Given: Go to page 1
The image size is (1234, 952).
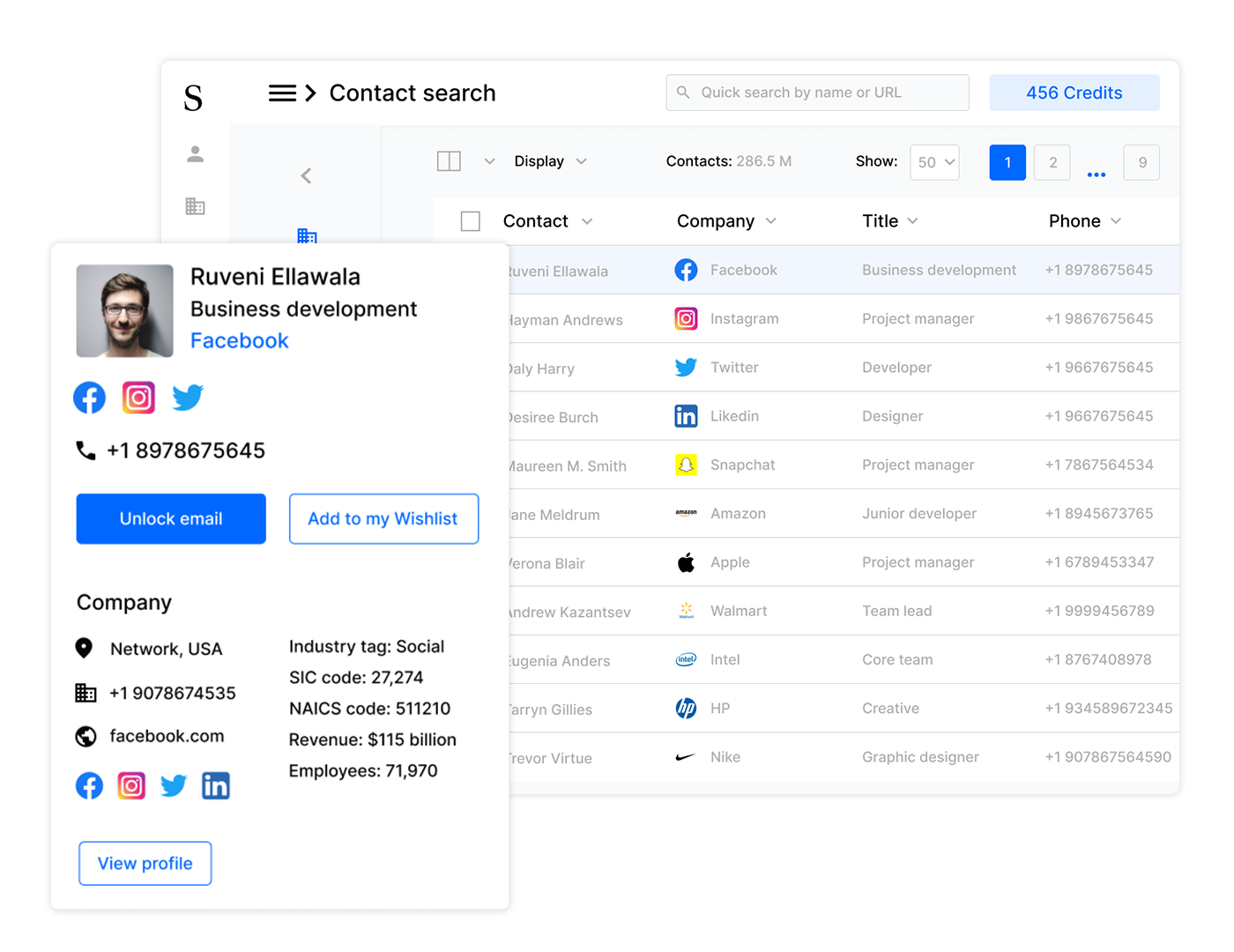Looking at the screenshot, I should click(x=1007, y=162).
